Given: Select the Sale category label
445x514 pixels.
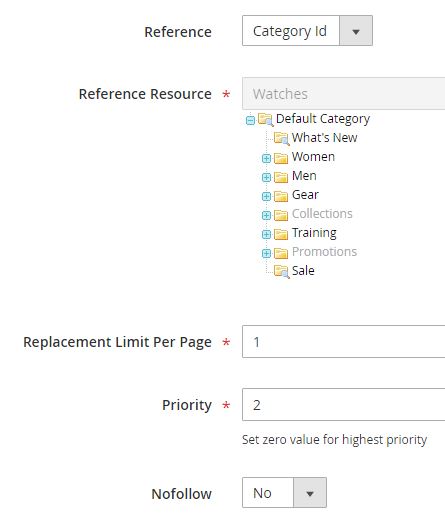Looking at the screenshot, I should click(x=303, y=270).
